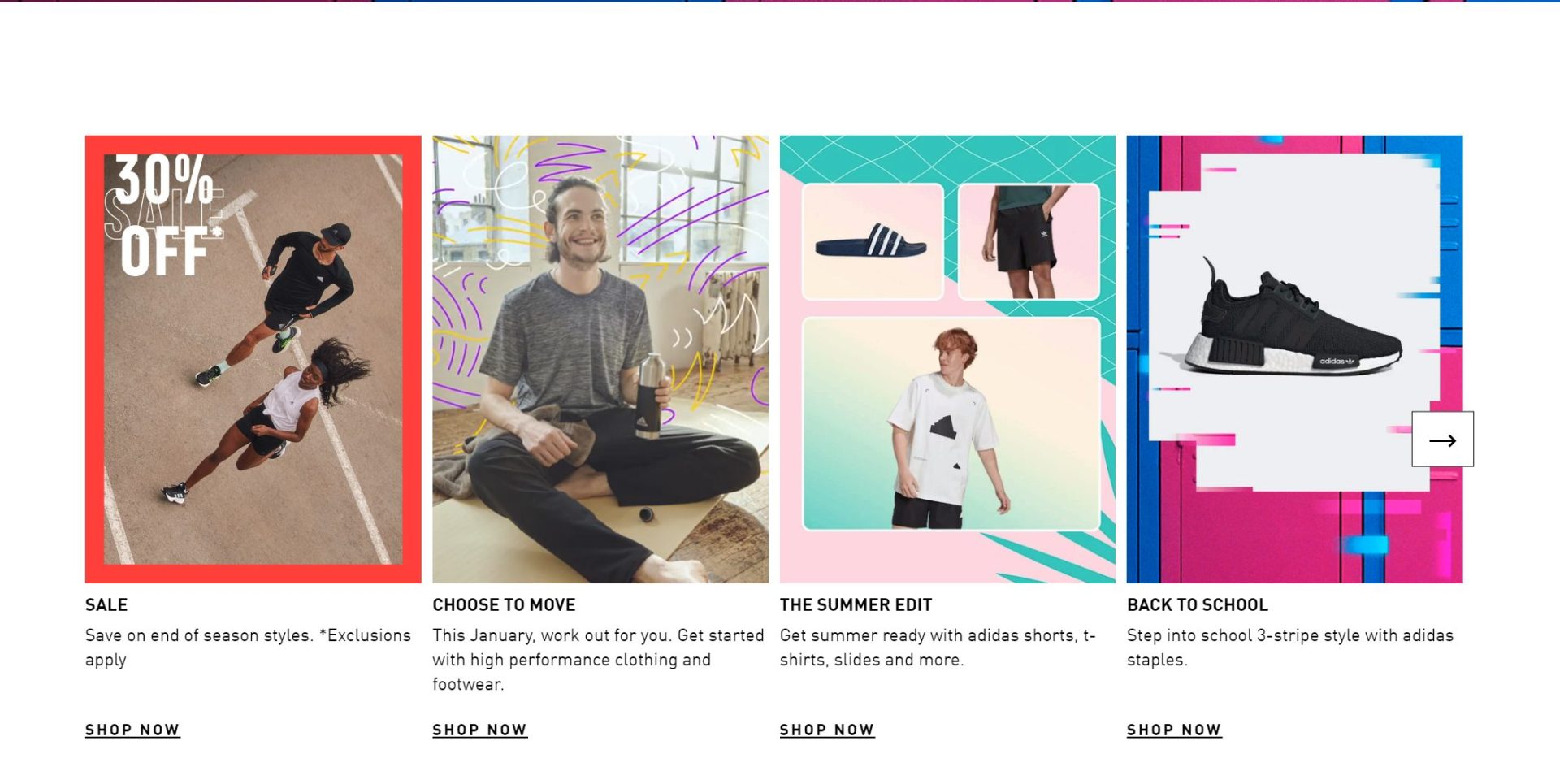Open the 30% off sale runners image

[253, 359]
